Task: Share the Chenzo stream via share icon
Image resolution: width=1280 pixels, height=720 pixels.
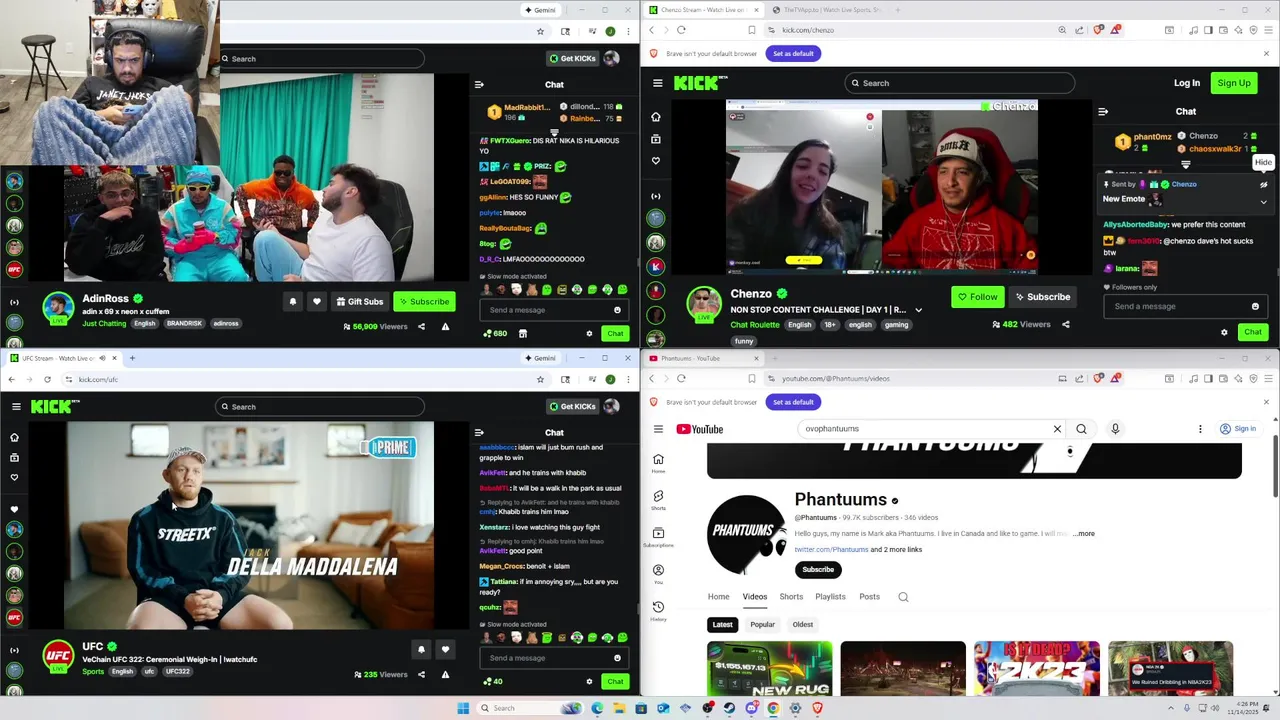Action: [x=1066, y=324]
